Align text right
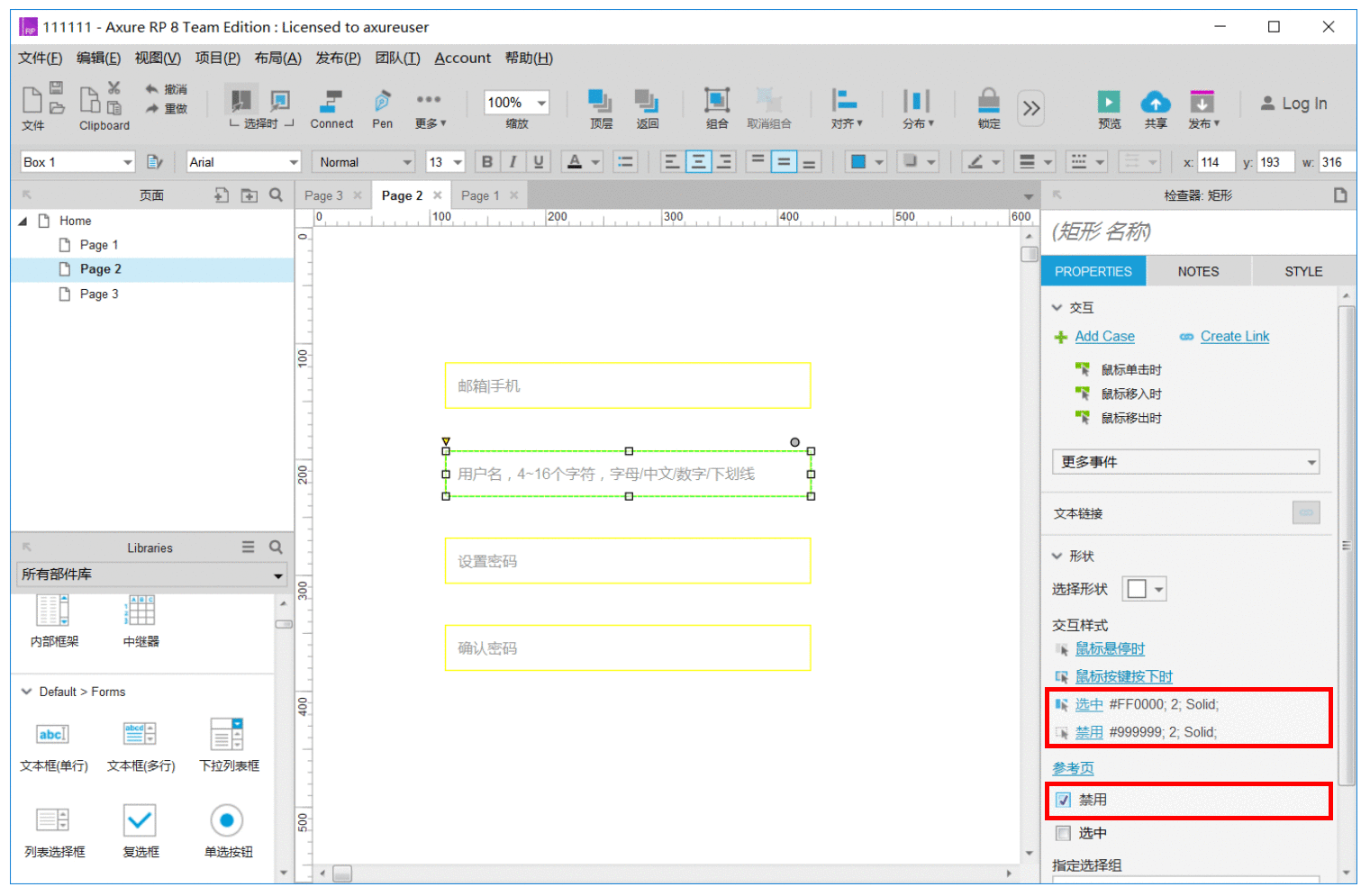The height and width of the screenshot is (896, 1370). (724, 162)
